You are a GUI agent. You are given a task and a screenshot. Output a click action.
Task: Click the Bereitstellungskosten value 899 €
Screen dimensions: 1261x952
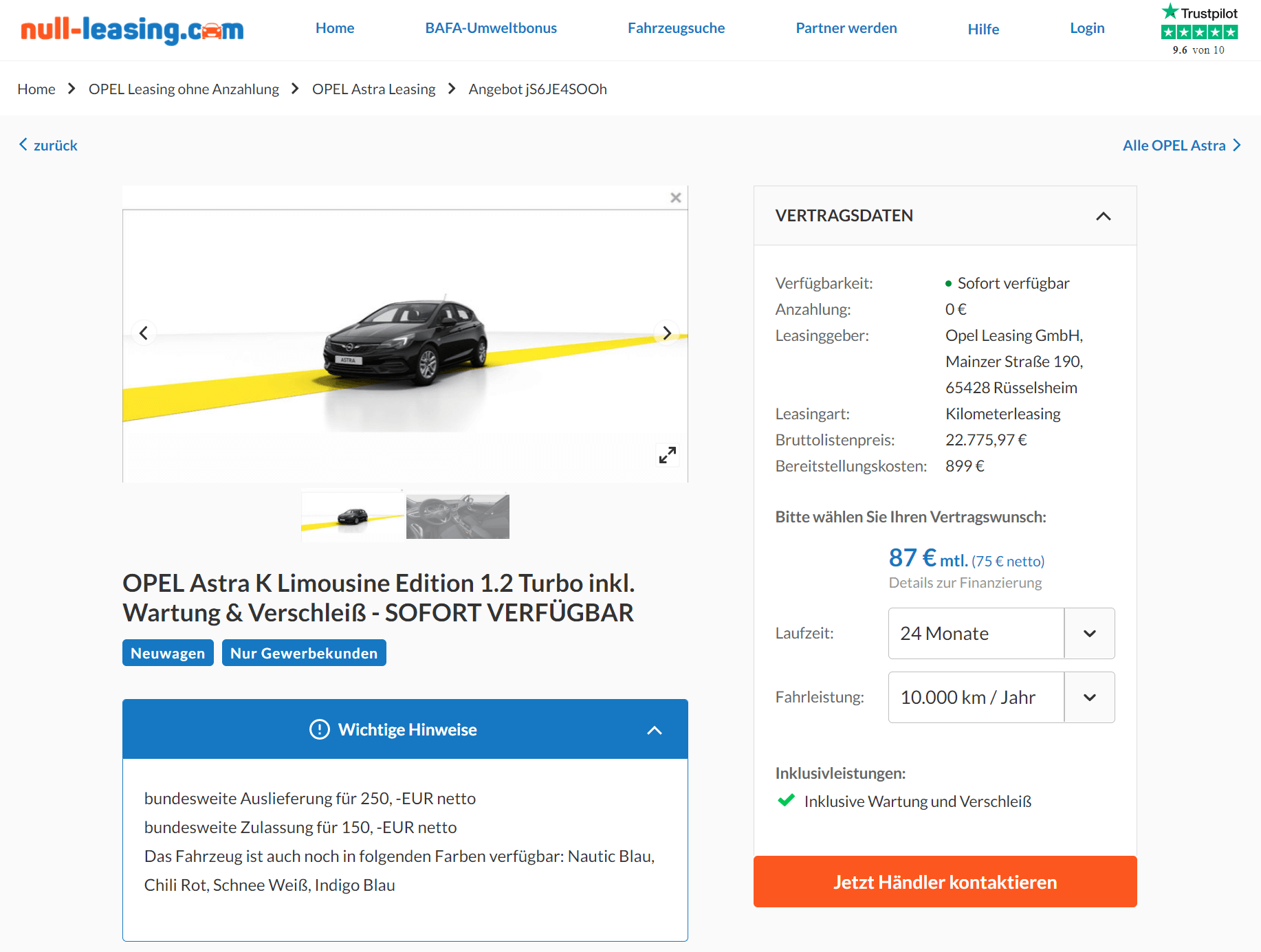point(965,466)
